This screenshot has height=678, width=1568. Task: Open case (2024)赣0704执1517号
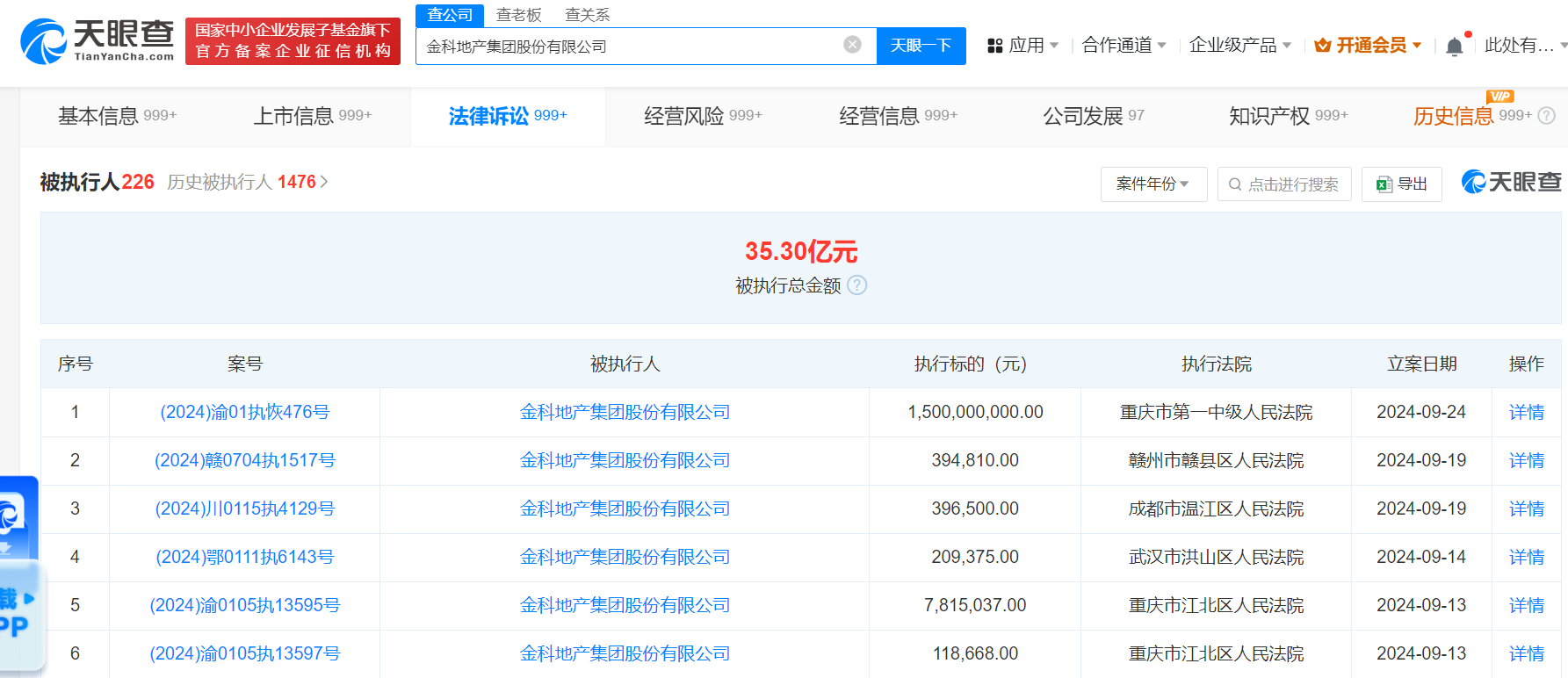pos(245,460)
